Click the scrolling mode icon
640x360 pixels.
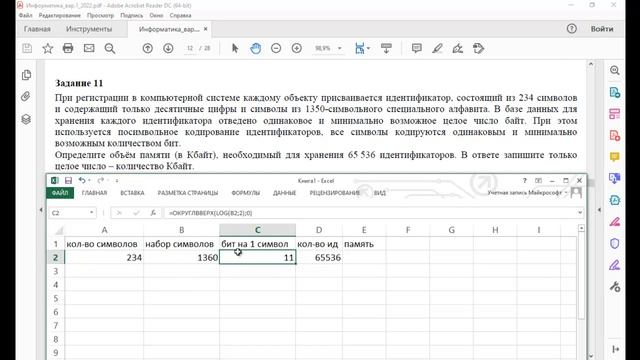point(386,48)
